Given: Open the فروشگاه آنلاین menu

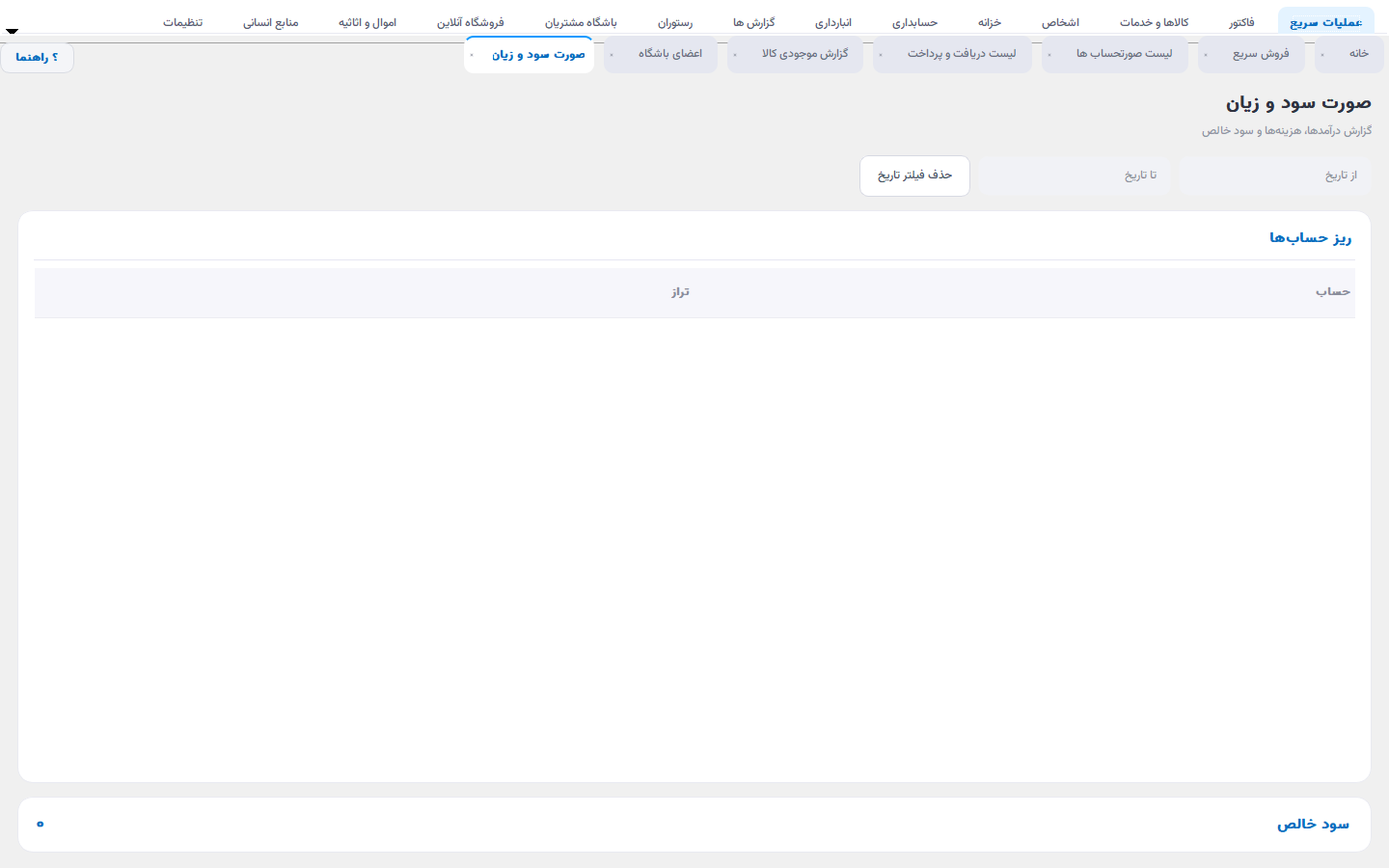Looking at the screenshot, I should [471, 22].
